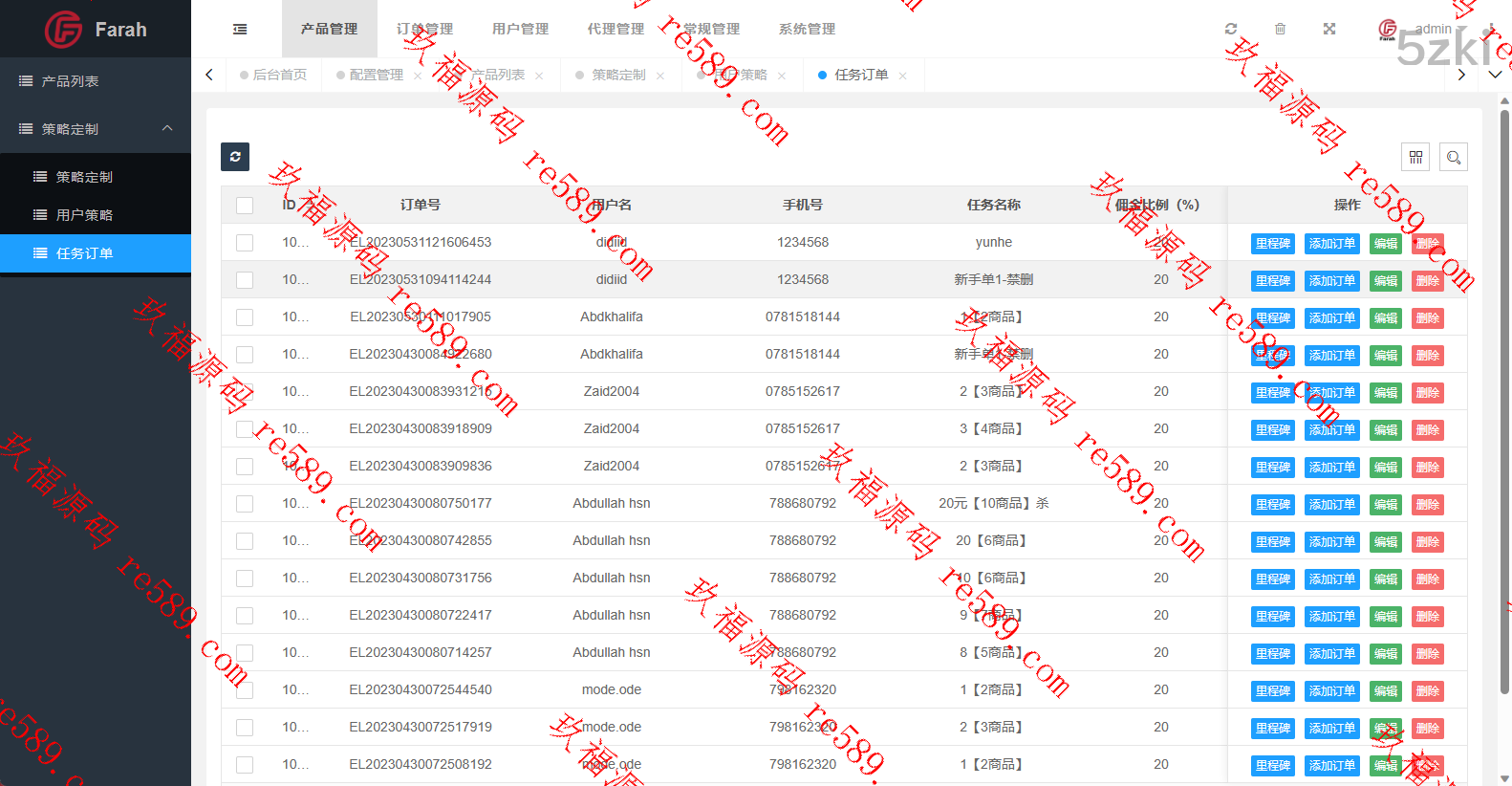Click 里程碑 in the first Abdkhalifa row

point(1272,318)
